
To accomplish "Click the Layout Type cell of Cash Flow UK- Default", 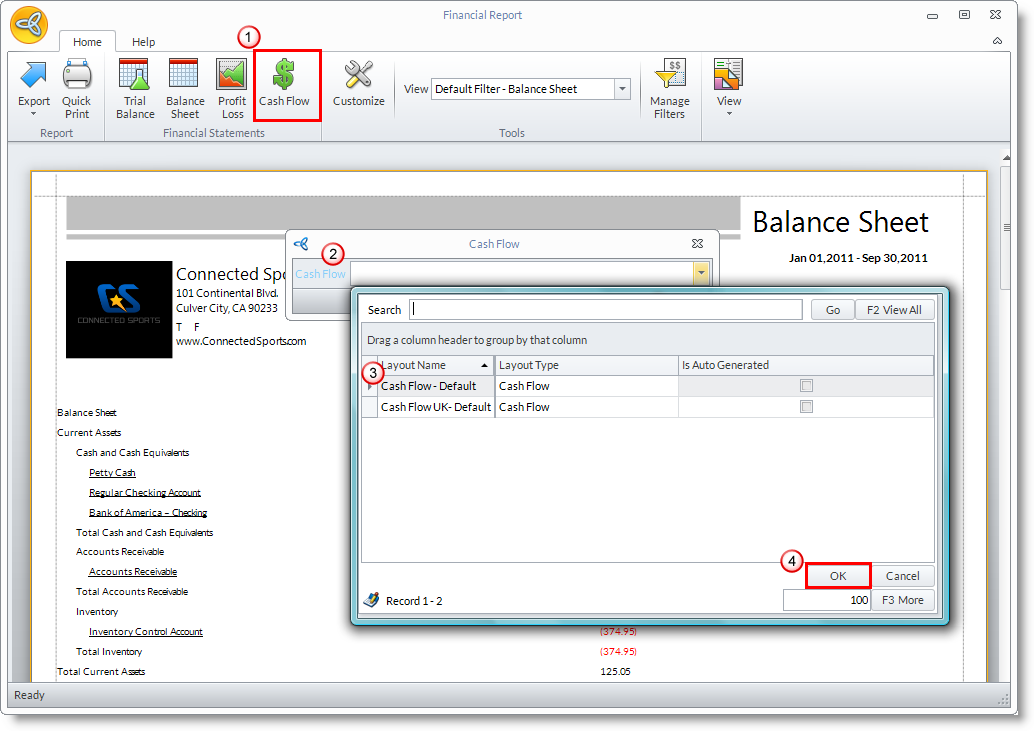I will (586, 407).
